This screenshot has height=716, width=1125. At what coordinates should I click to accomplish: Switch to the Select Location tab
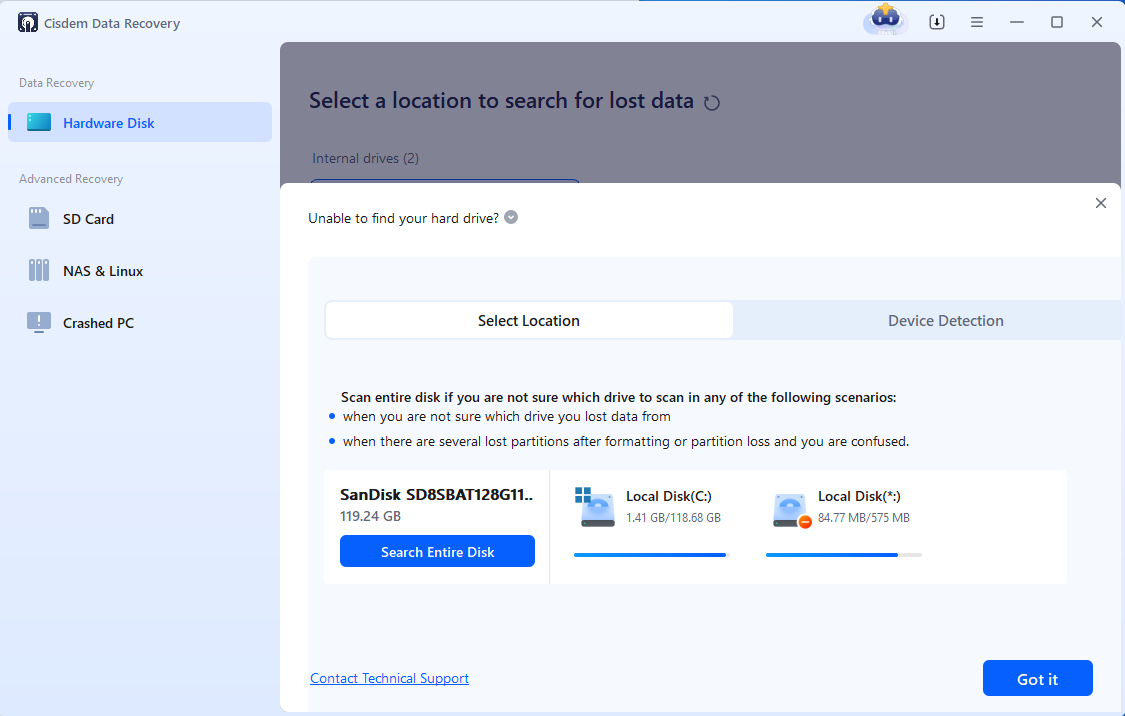(529, 321)
